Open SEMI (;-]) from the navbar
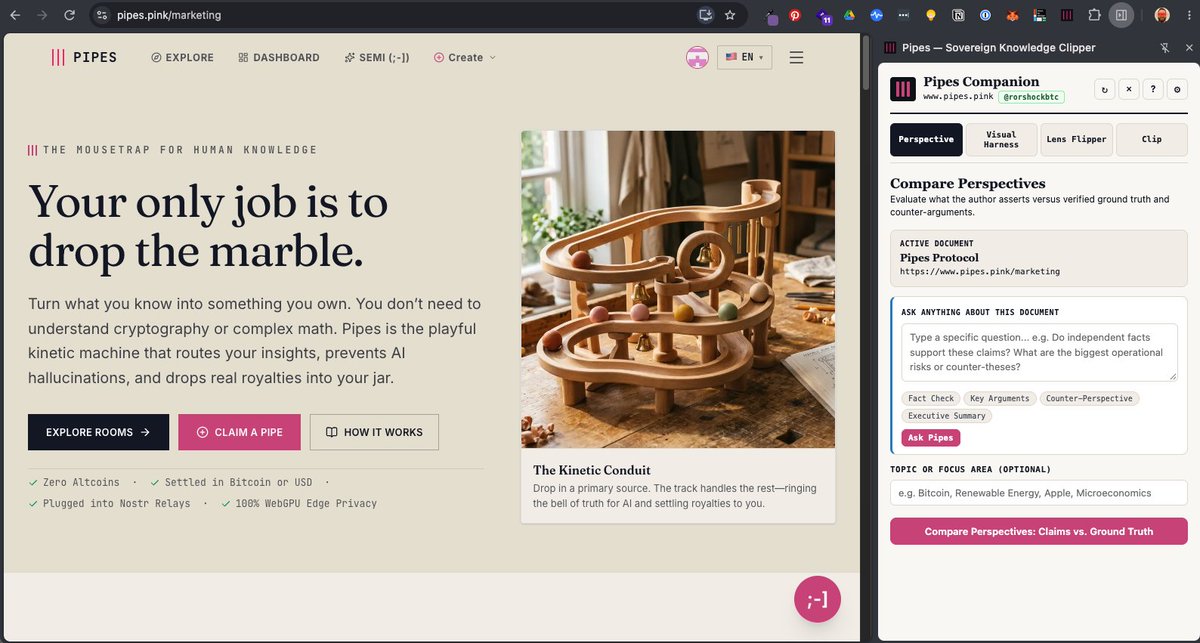The height and width of the screenshot is (643, 1200). pos(377,58)
